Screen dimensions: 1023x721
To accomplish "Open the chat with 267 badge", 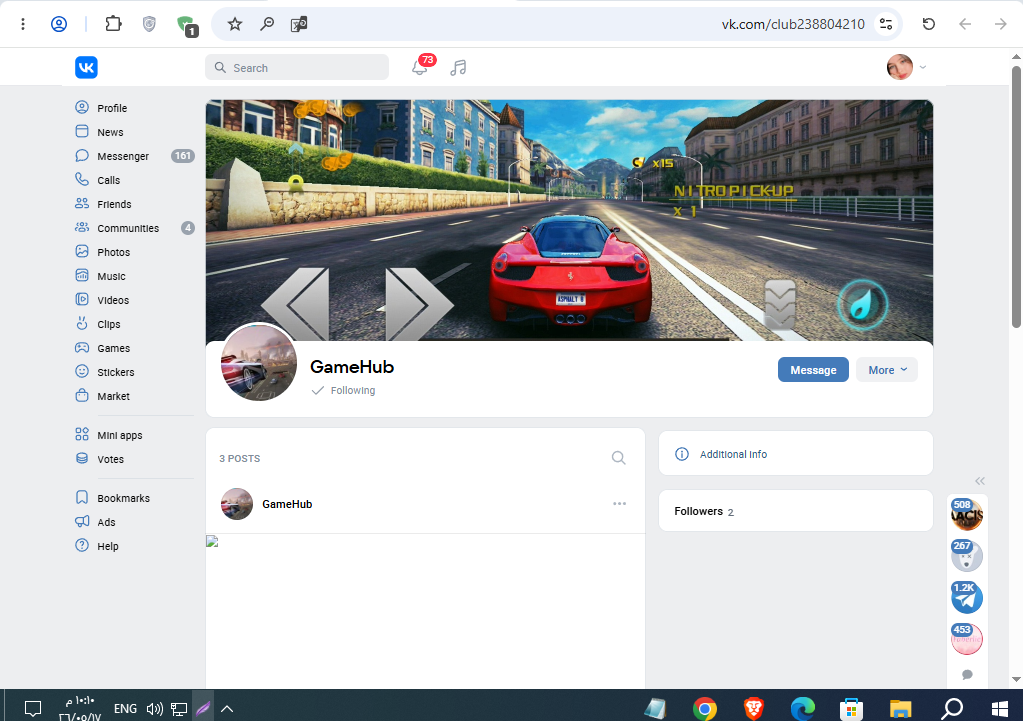I will (967, 555).
